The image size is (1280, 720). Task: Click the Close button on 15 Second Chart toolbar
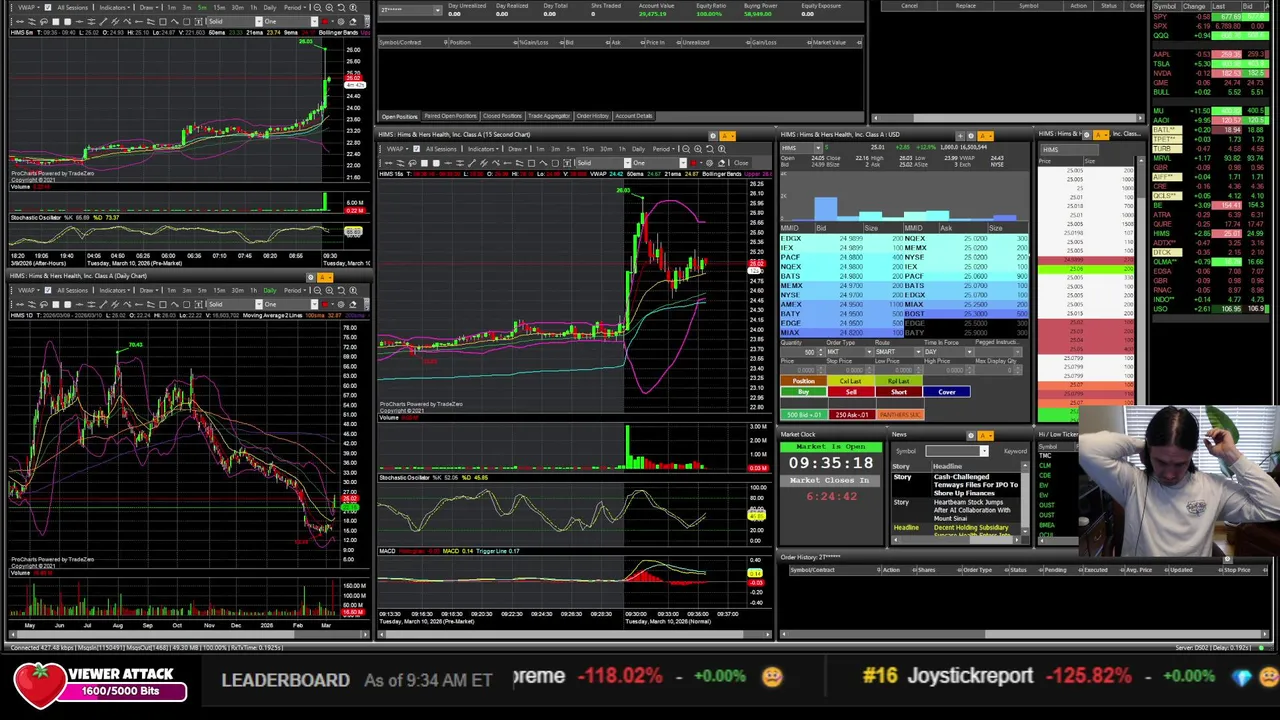pos(741,163)
